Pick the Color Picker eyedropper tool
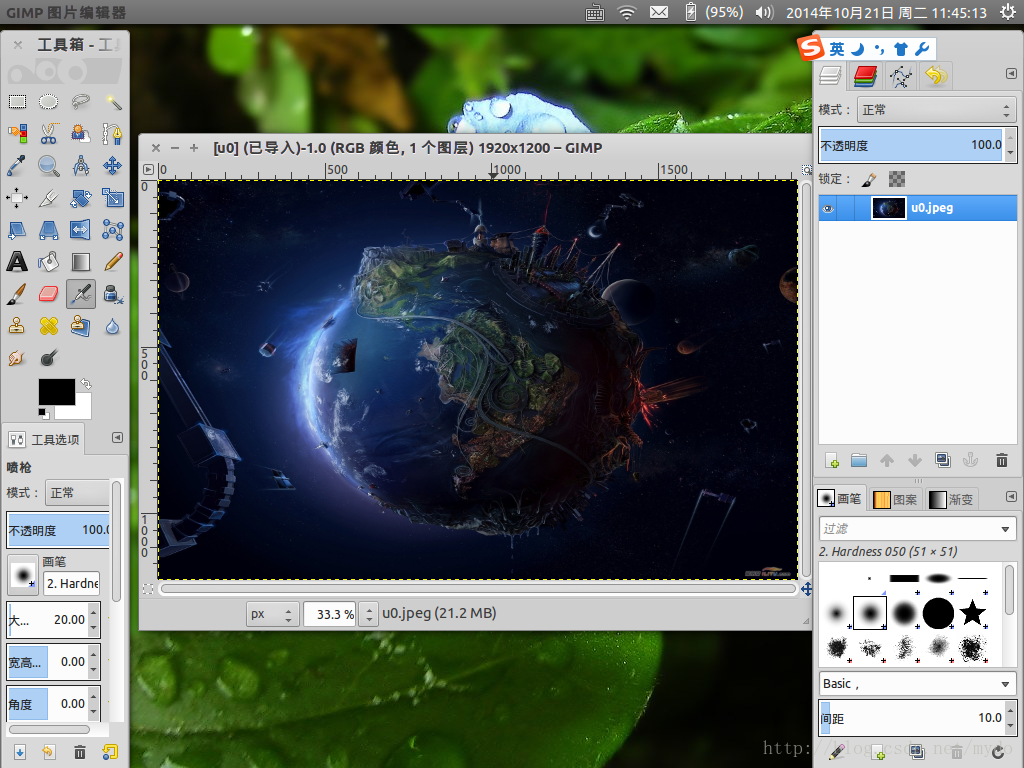The image size is (1024, 768). tap(17, 166)
